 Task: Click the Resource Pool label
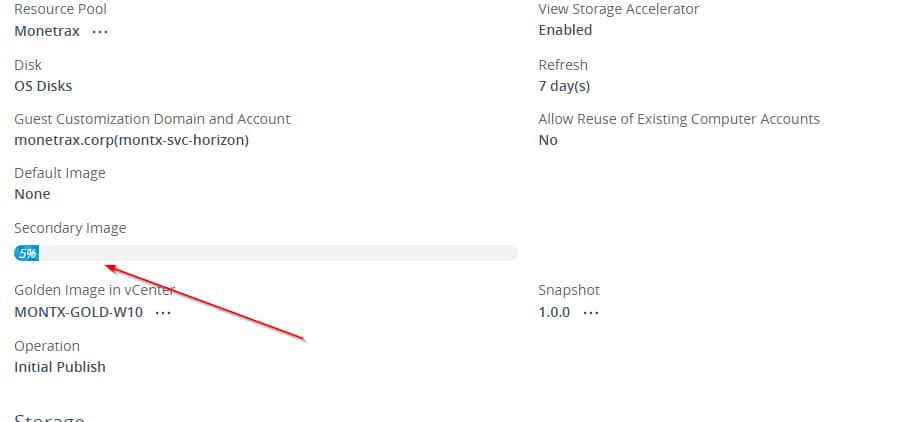[60, 9]
